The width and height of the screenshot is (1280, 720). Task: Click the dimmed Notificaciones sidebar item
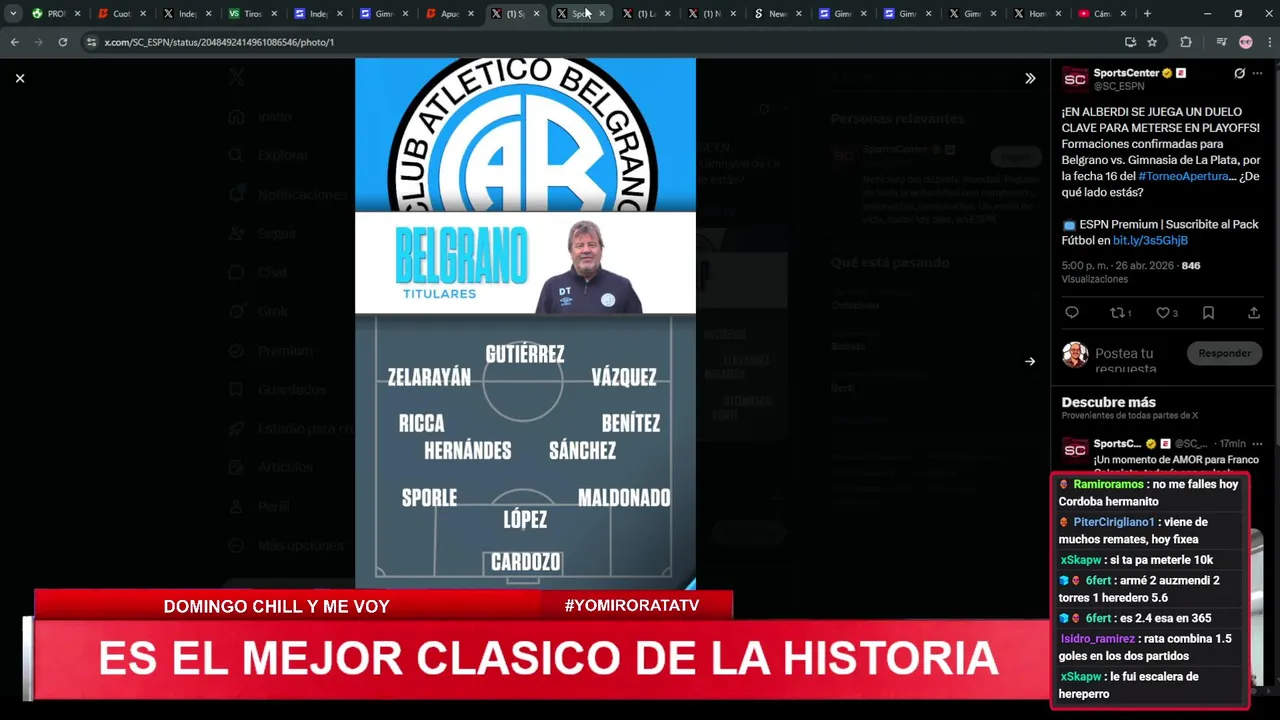(288, 194)
